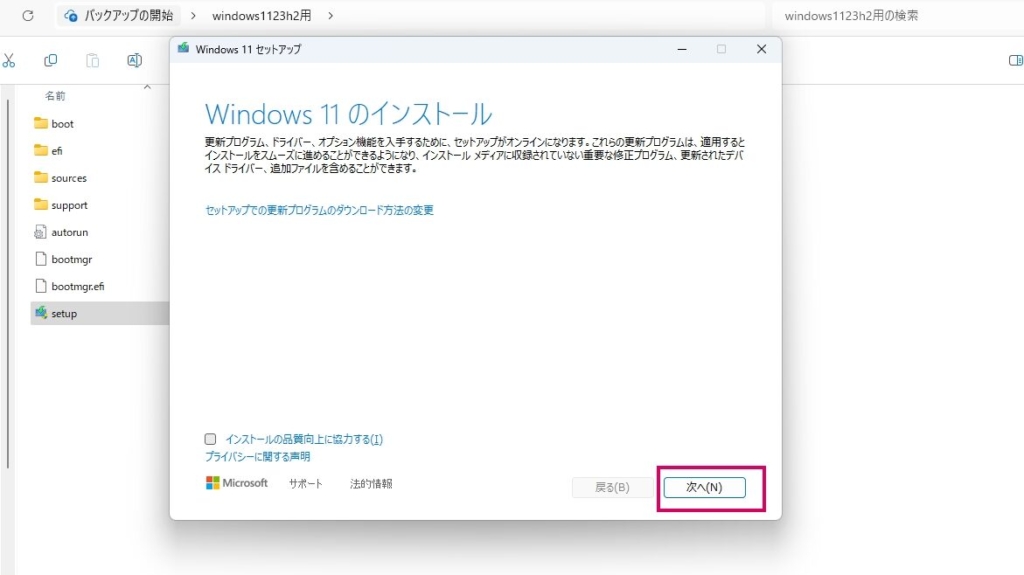
Task: Click the cloud backup icon in breadcrumb
Action: 71,16
